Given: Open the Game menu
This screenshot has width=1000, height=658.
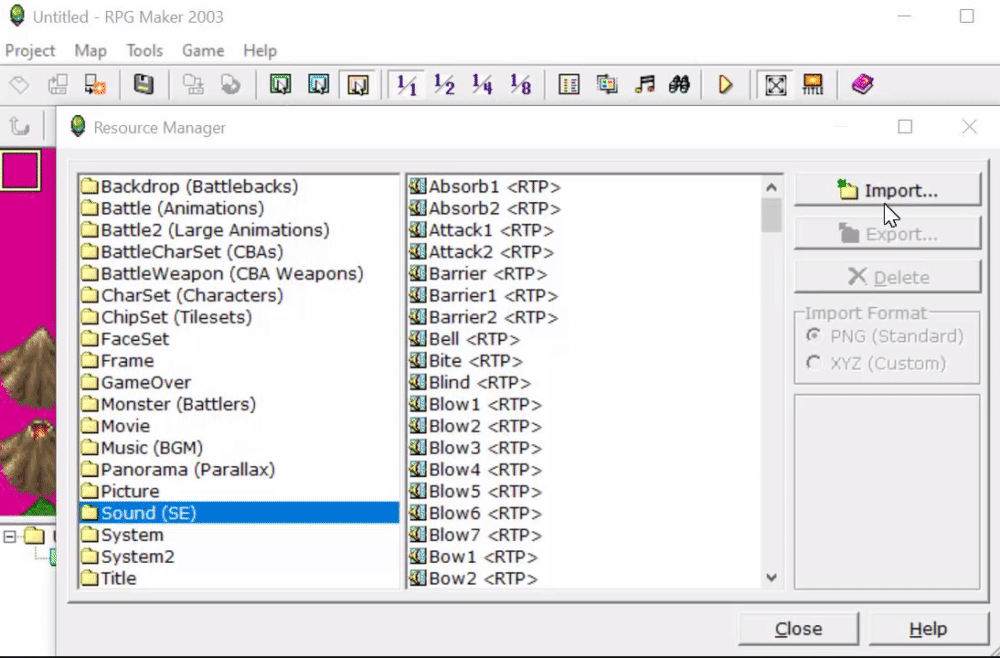Looking at the screenshot, I should [203, 50].
